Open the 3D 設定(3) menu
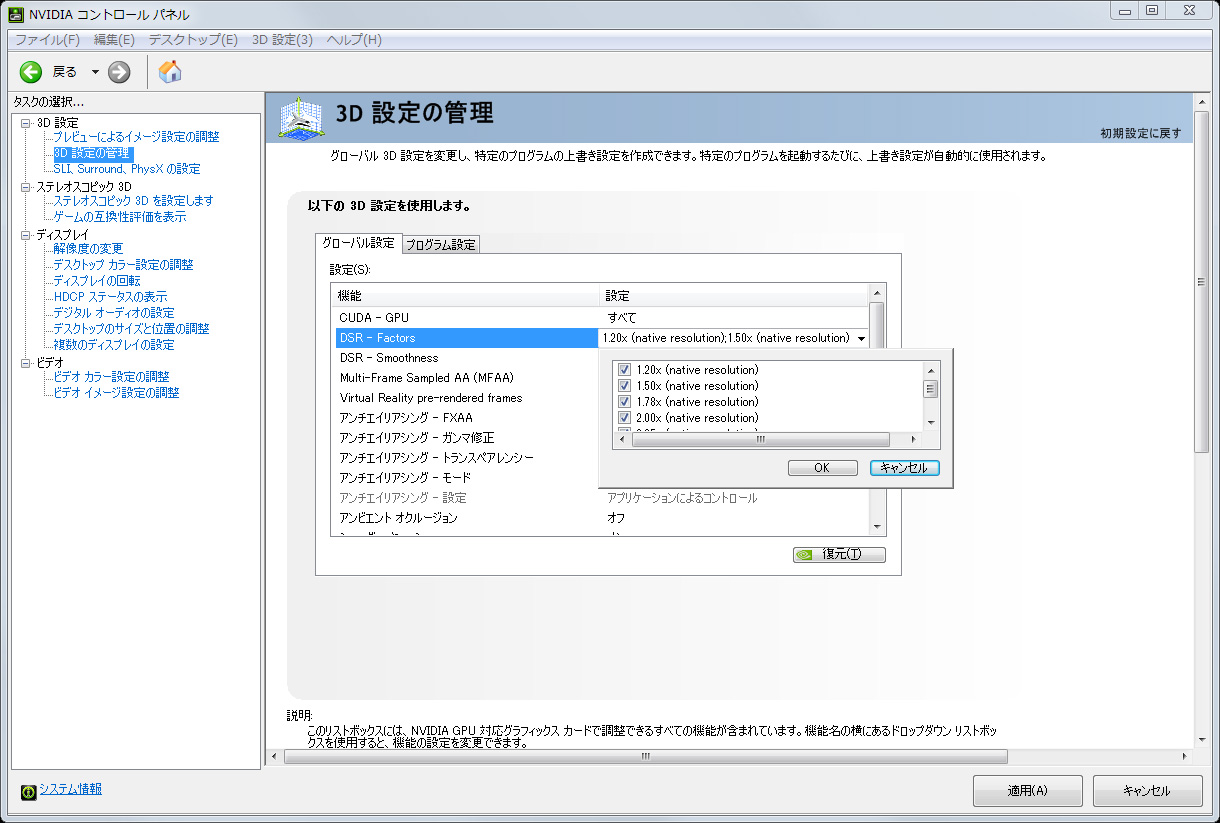Viewport: 1220px width, 823px height. click(282, 40)
